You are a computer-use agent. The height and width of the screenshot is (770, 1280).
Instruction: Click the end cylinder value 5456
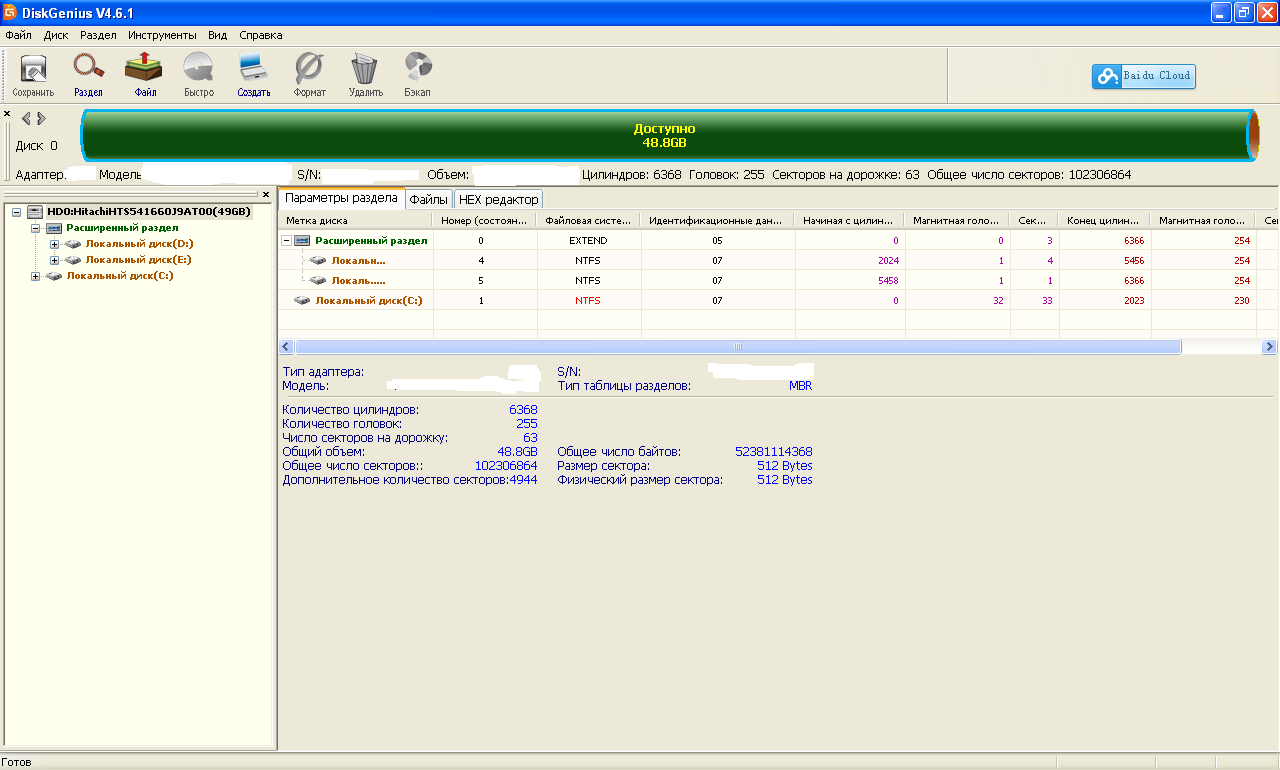pyautogui.click(x=1133, y=261)
